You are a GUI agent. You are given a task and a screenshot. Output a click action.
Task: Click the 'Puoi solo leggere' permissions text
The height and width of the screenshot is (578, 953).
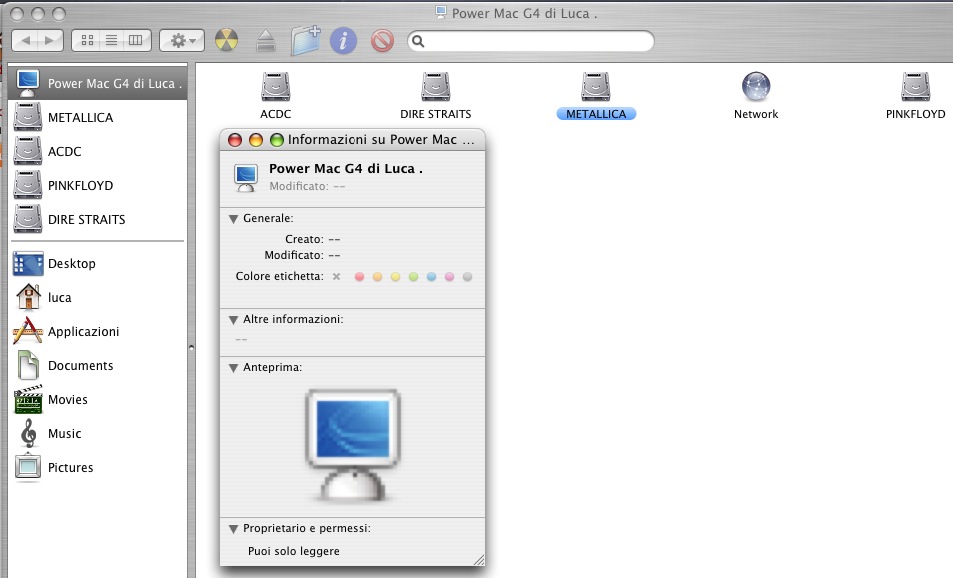pos(294,551)
